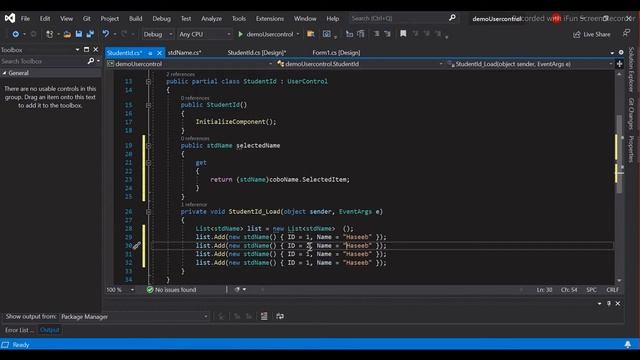Collapse the get accessor outlining box
This screenshot has width=640, height=360.
[149, 163]
